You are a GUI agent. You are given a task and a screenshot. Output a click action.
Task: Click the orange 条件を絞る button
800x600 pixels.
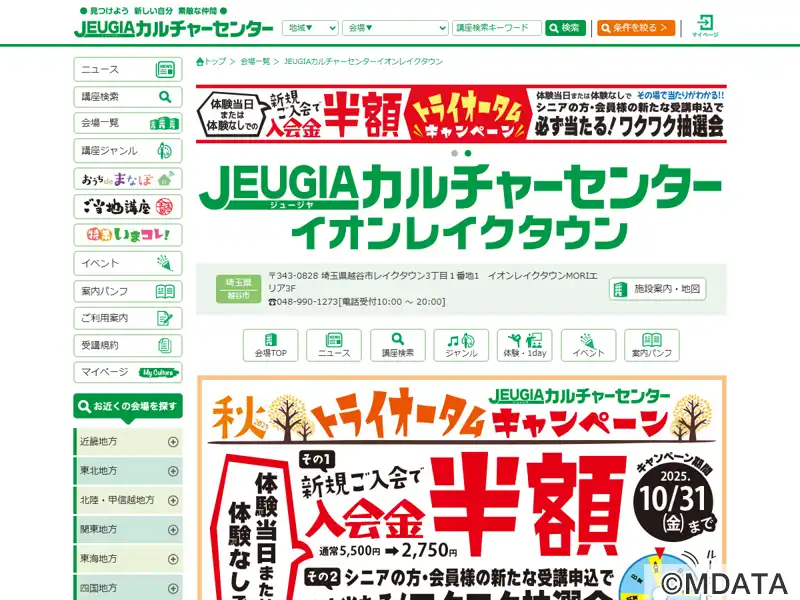click(x=636, y=28)
